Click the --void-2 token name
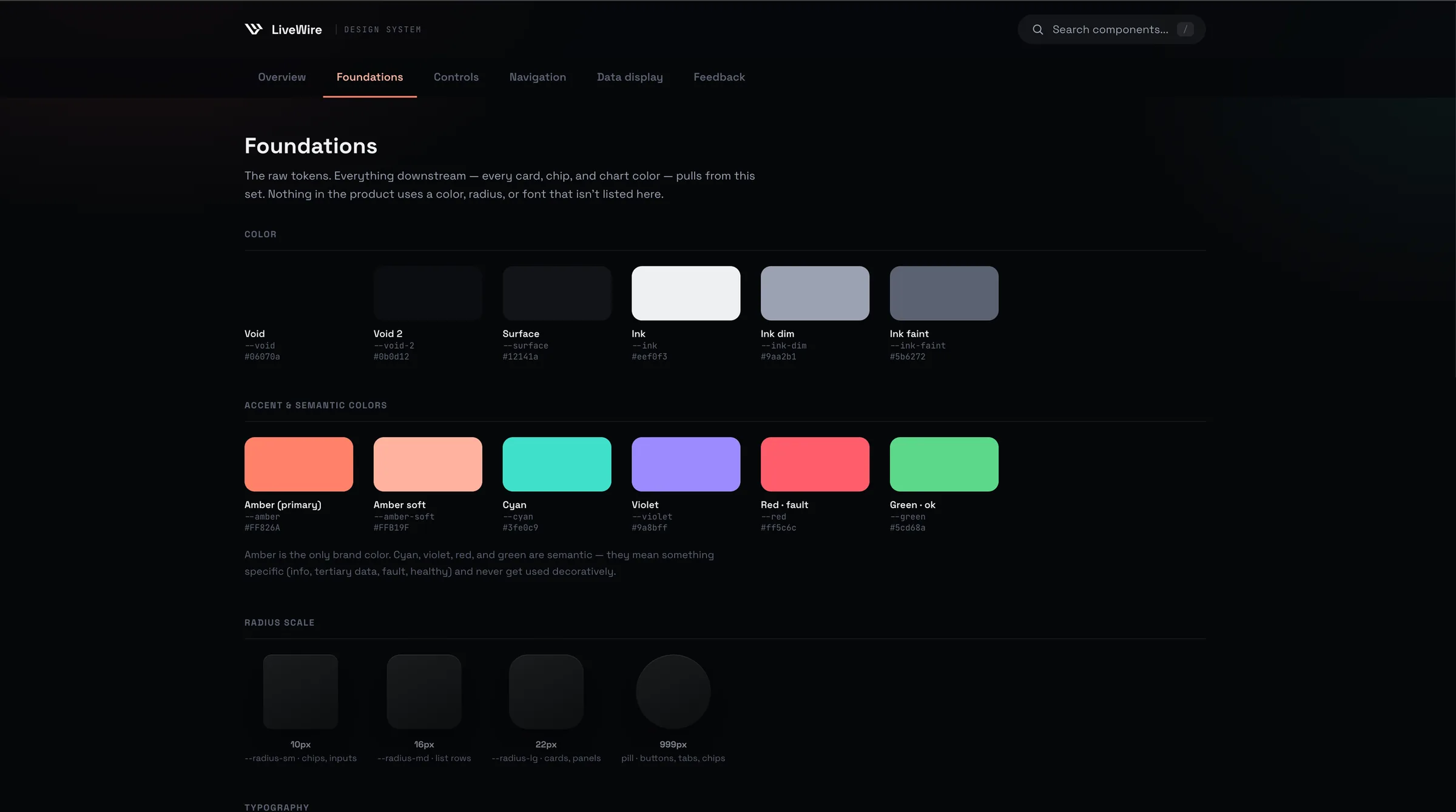Image resolution: width=1456 pixels, height=812 pixels. coord(394,346)
